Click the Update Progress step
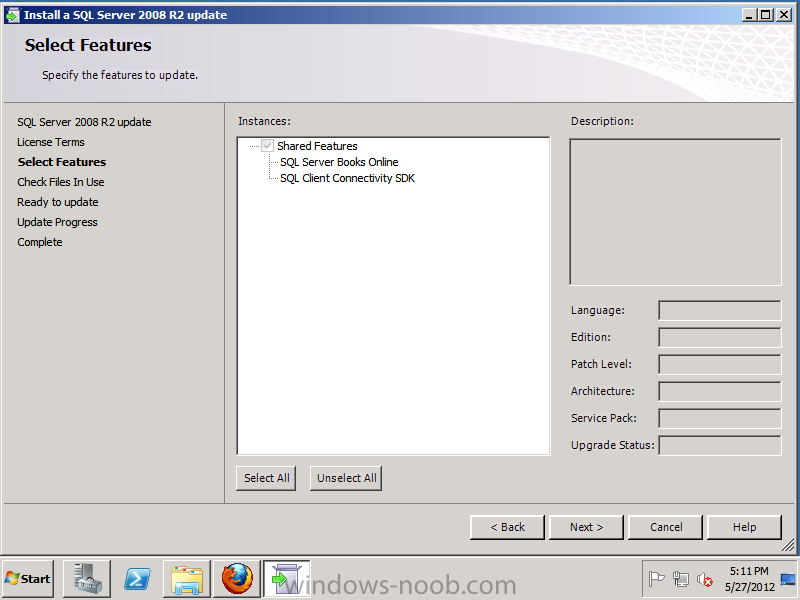The image size is (800, 600). pos(57,222)
